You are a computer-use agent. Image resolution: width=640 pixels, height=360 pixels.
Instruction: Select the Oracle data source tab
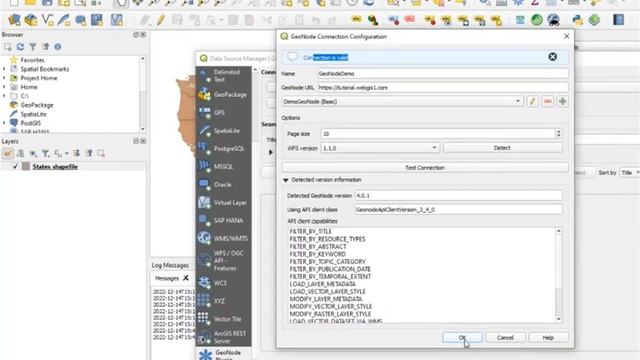tap(224, 184)
